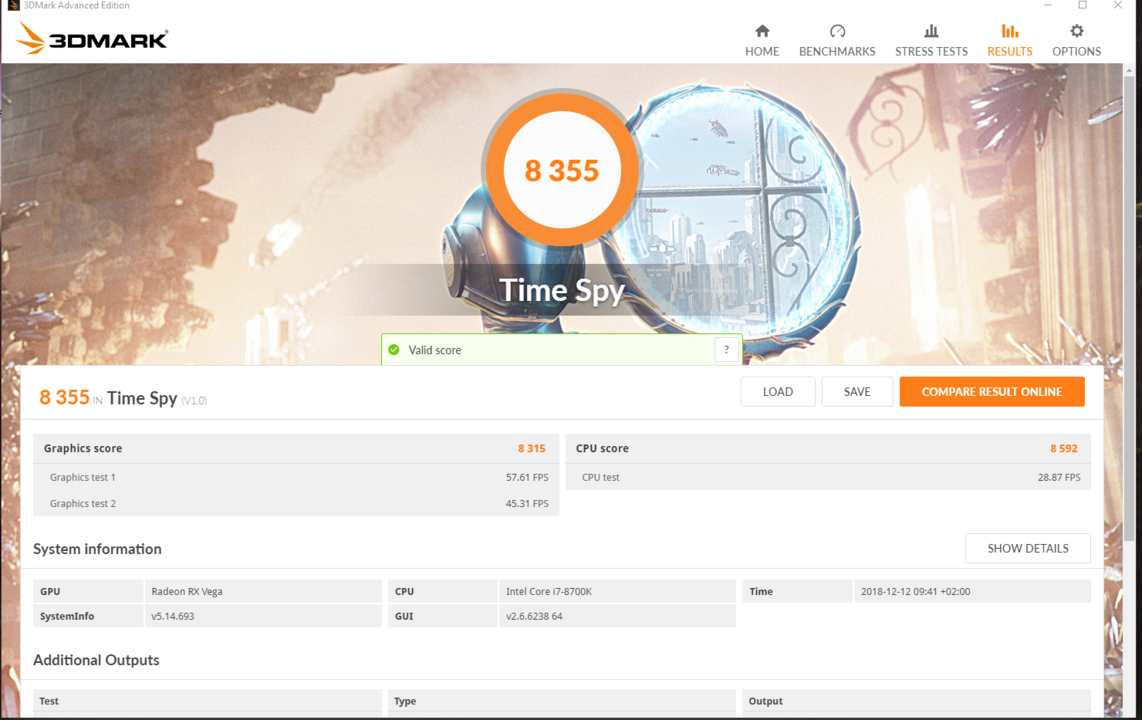The image size is (1142, 720).
Task: Click the Test column header
Action: click(x=49, y=701)
